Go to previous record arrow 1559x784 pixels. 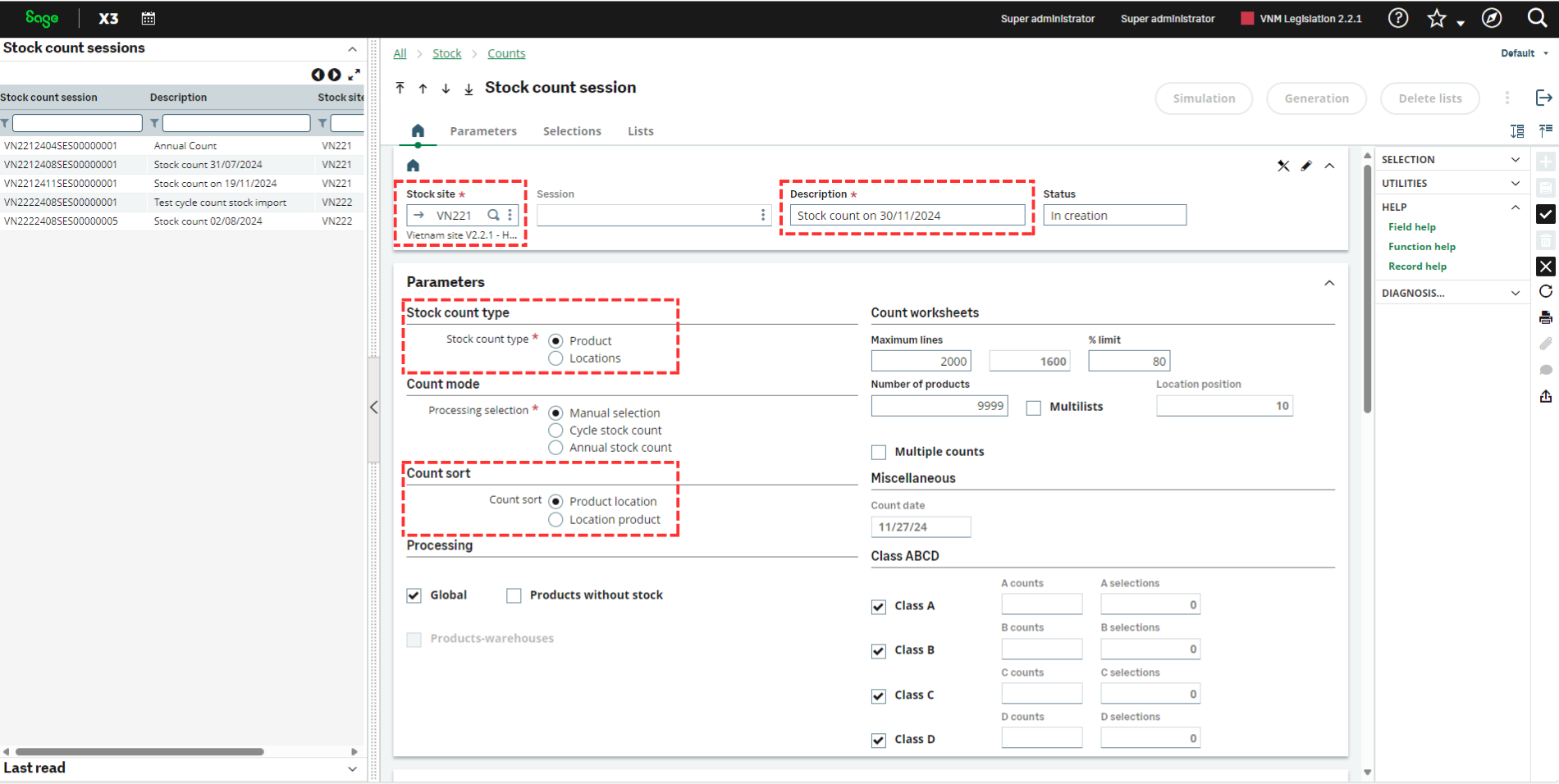pos(423,88)
